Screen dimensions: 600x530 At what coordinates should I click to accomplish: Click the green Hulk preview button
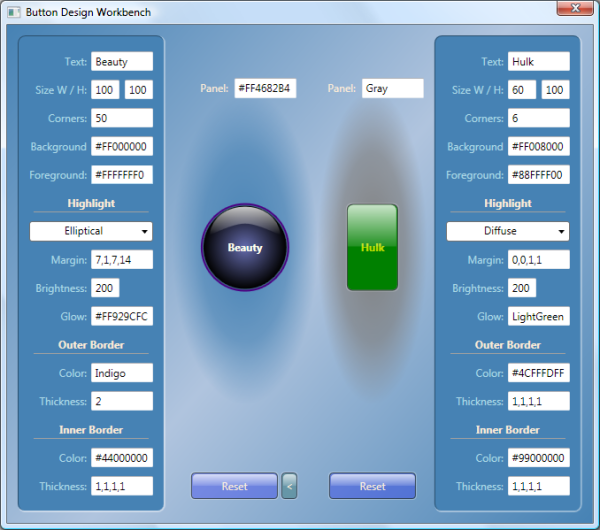click(x=372, y=247)
